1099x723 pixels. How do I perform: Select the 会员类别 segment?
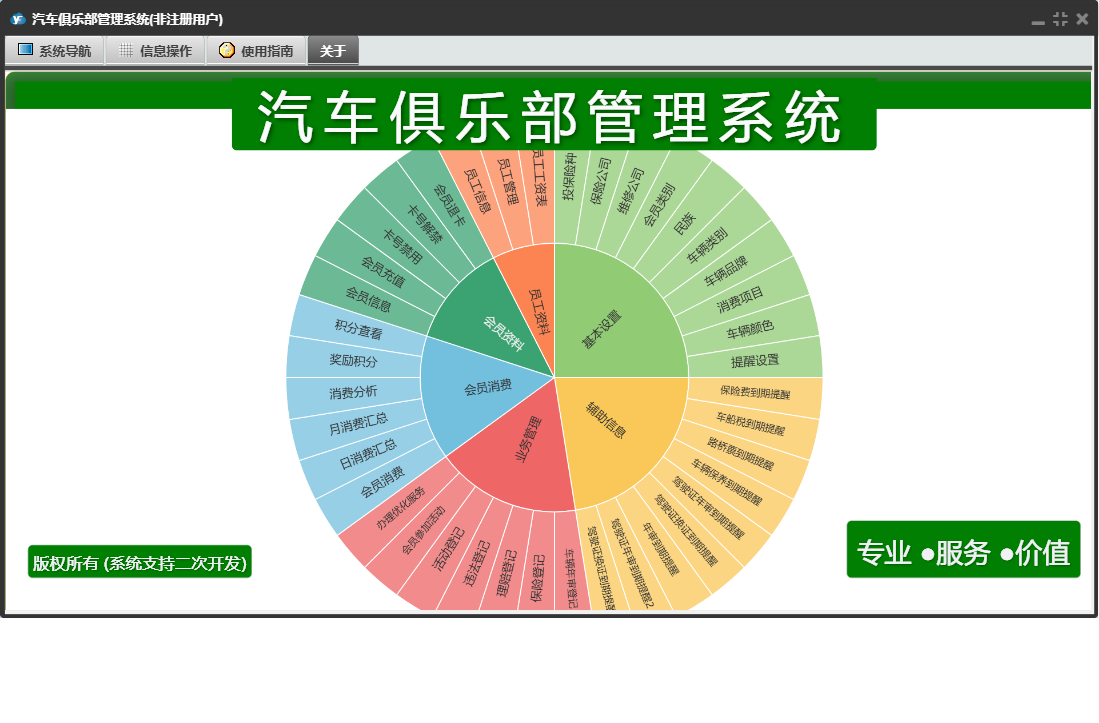point(660,206)
